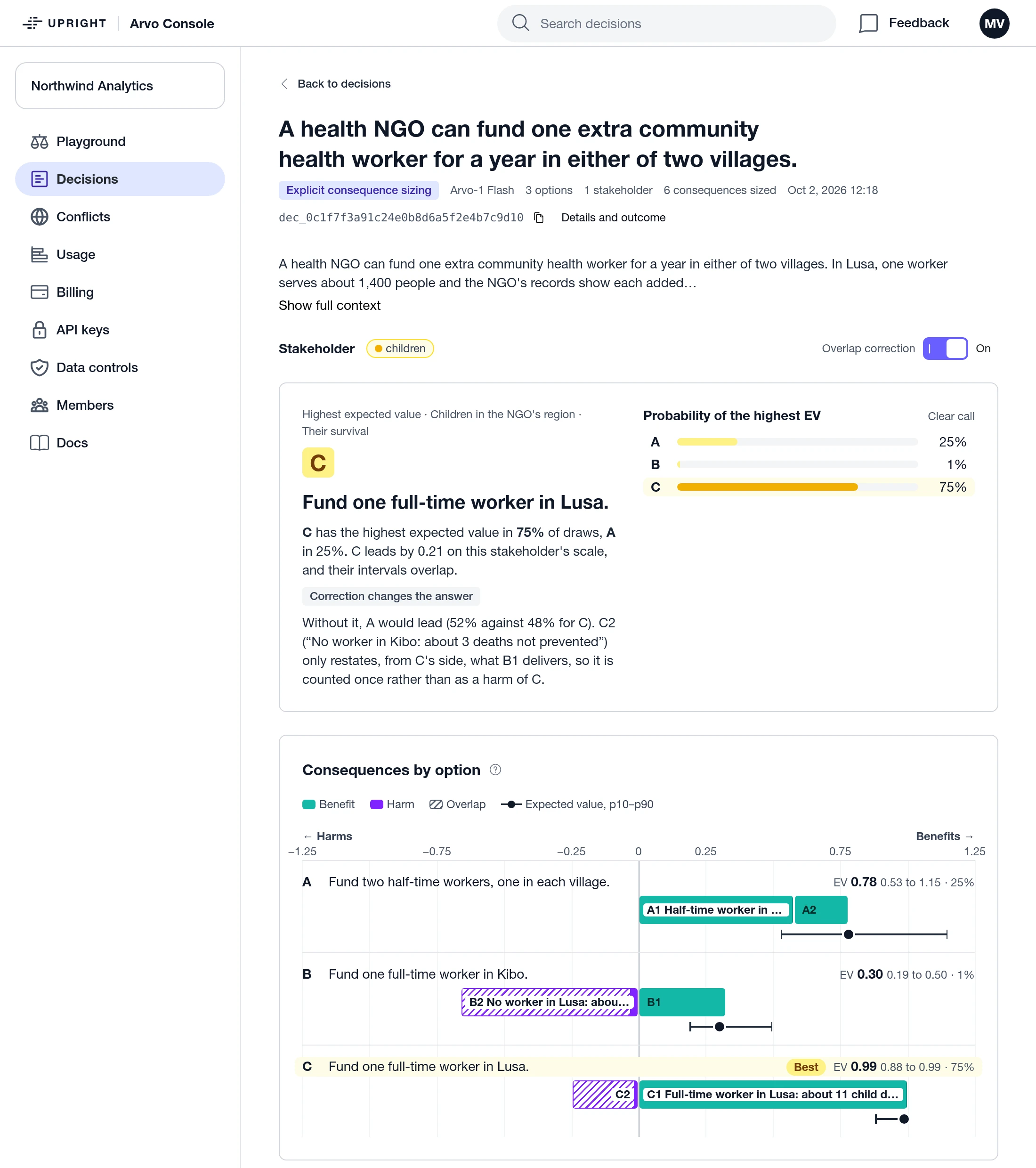
Task: Open the Data controls page
Action: pyautogui.click(x=120, y=367)
